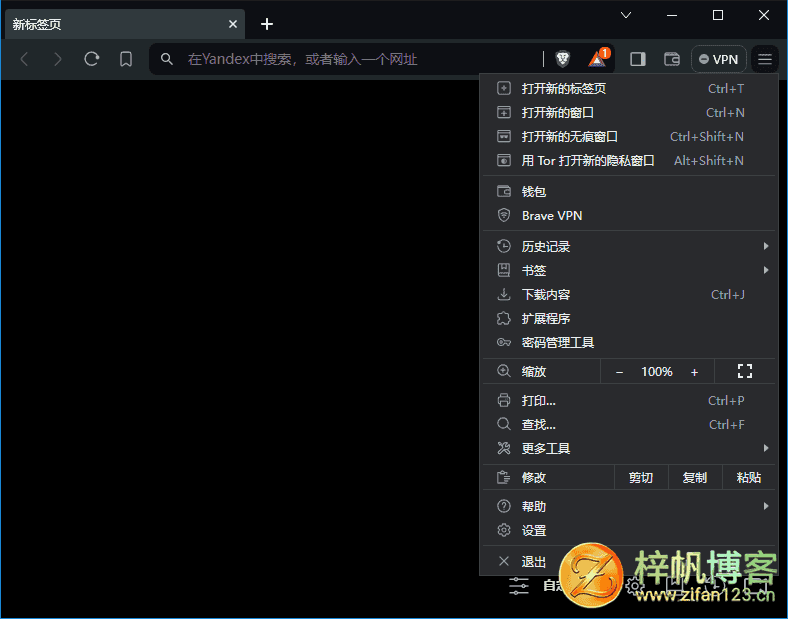Increase zoom with the plus button

695,372
